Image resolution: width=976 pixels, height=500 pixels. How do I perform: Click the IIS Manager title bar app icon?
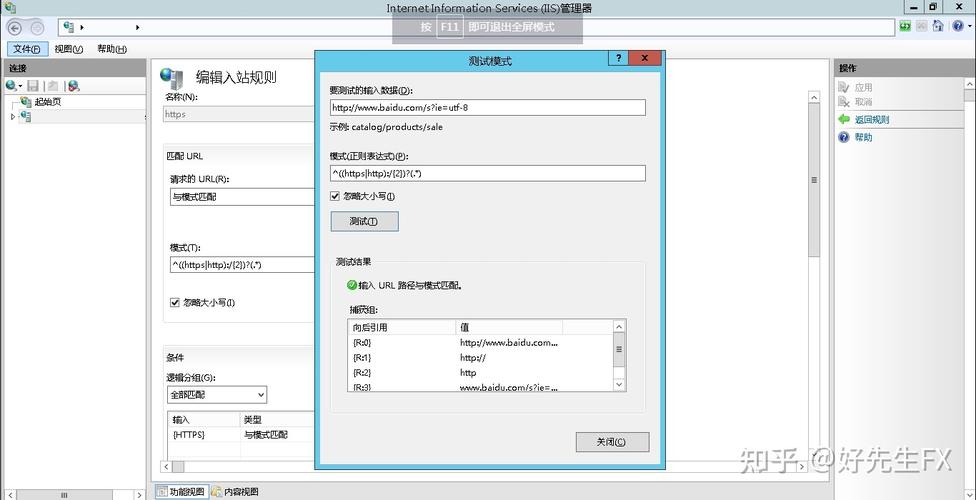(x=10, y=7)
